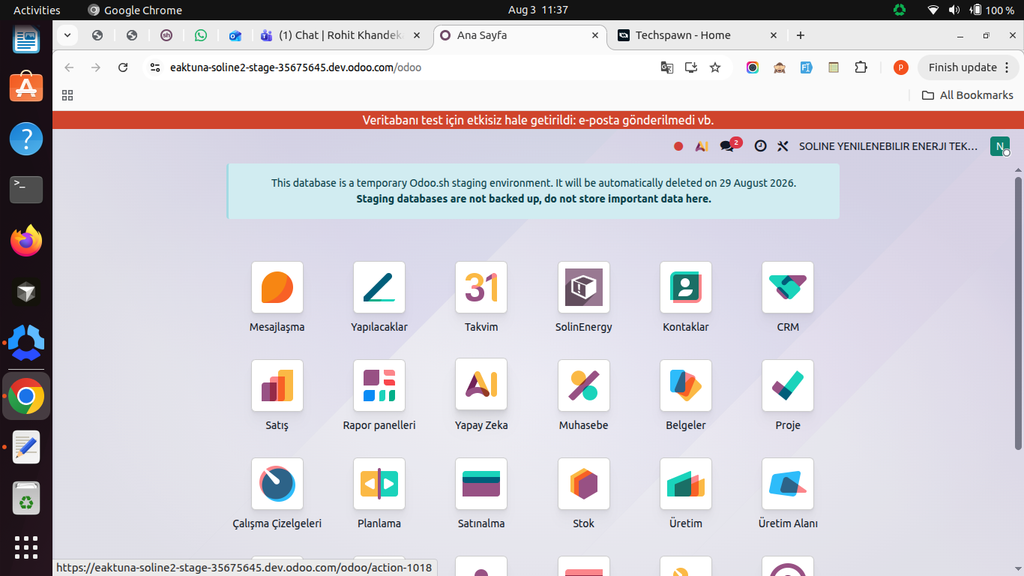
Task: Open Activities overview
Action: click(x=37, y=10)
